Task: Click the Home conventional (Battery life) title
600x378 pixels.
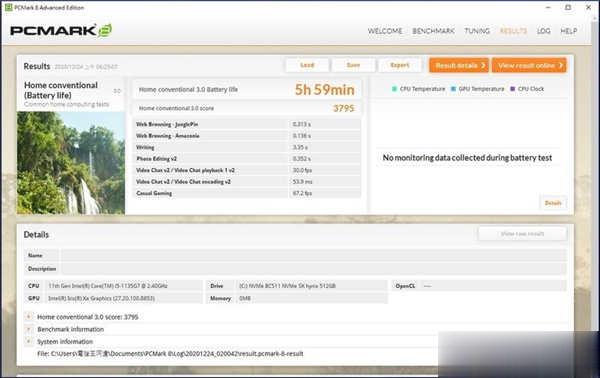Action: point(60,90)
